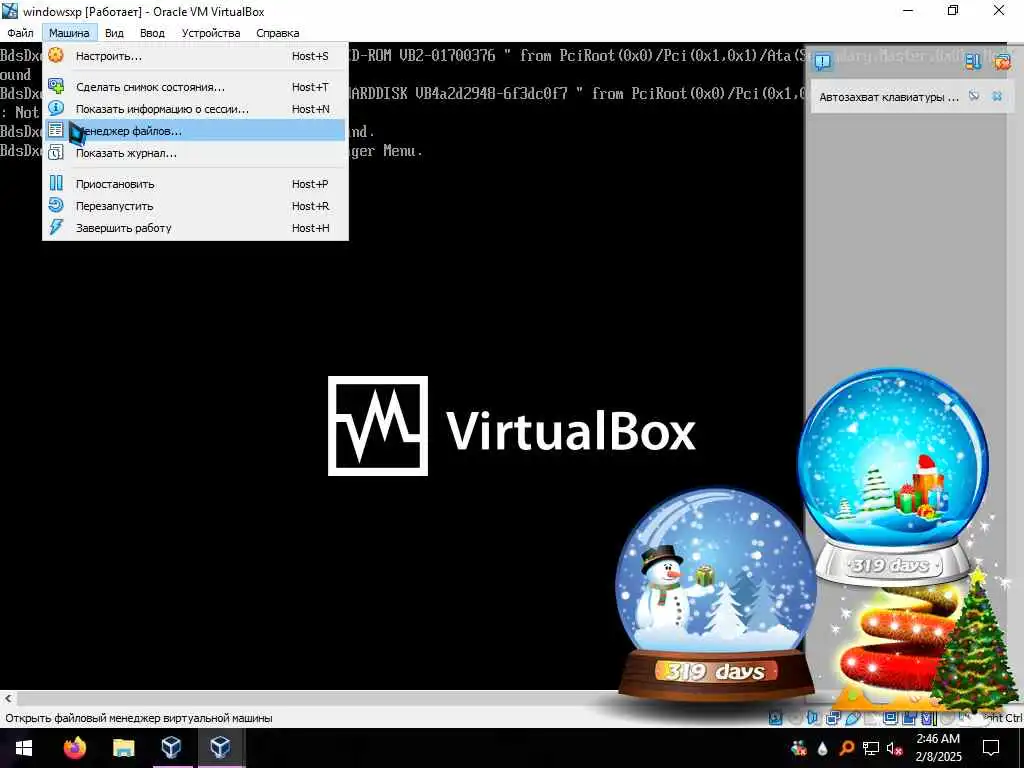Close the open Машина menu header

[x=69, y=33]
